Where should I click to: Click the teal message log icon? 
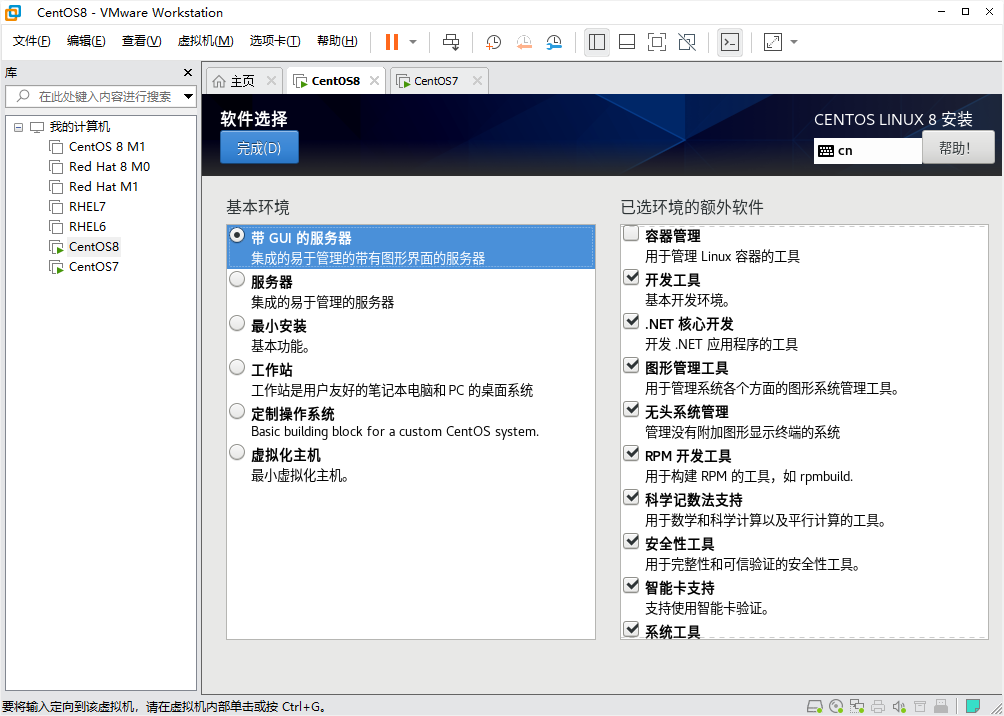973,706
